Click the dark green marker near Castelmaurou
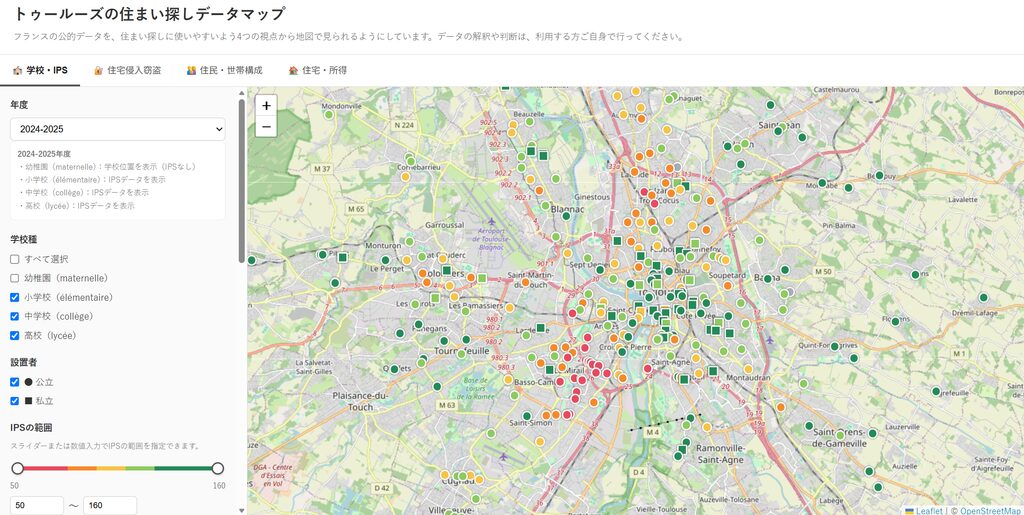Screen dimensions: 1024x515 [771, 104]
